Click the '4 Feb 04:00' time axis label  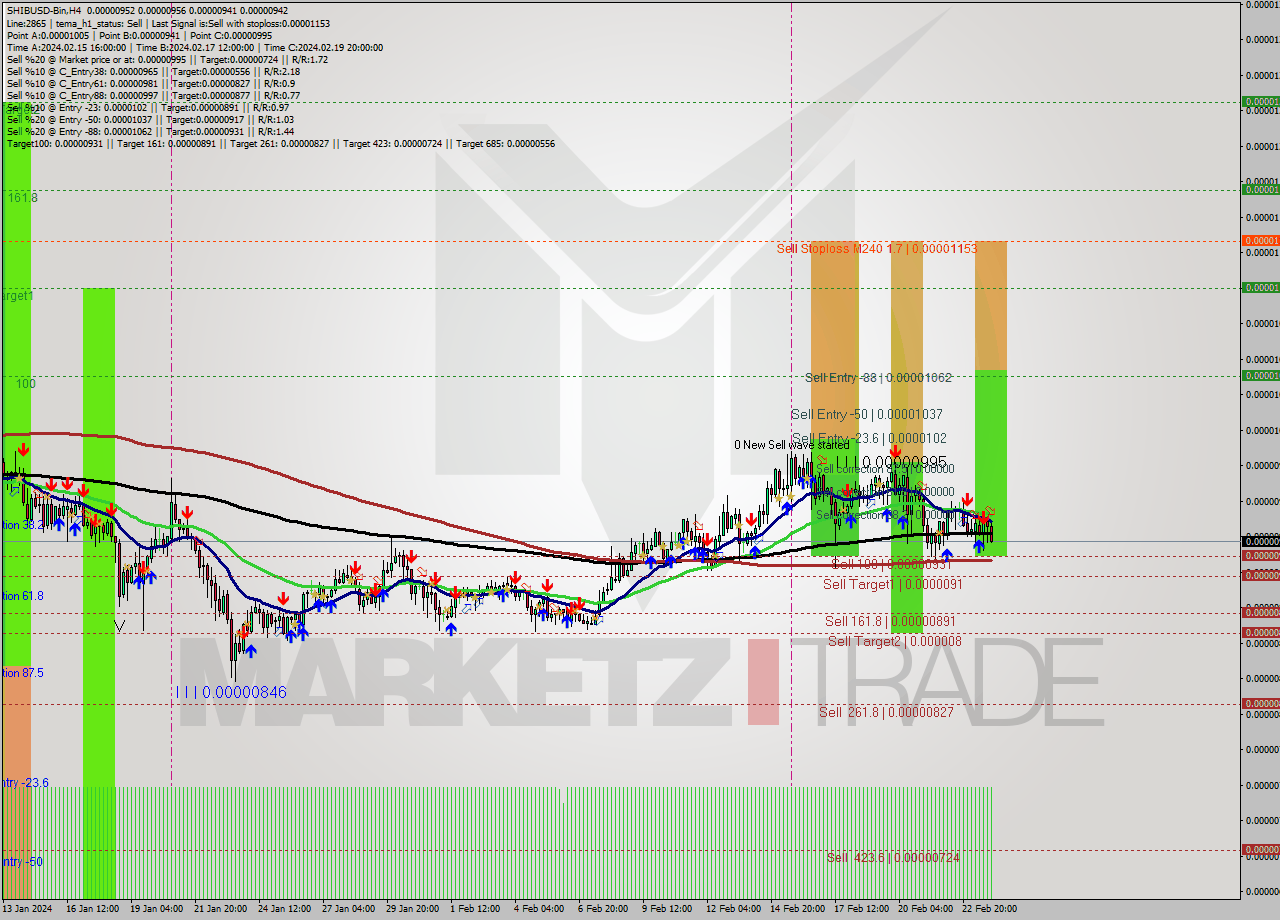(539, 909)
